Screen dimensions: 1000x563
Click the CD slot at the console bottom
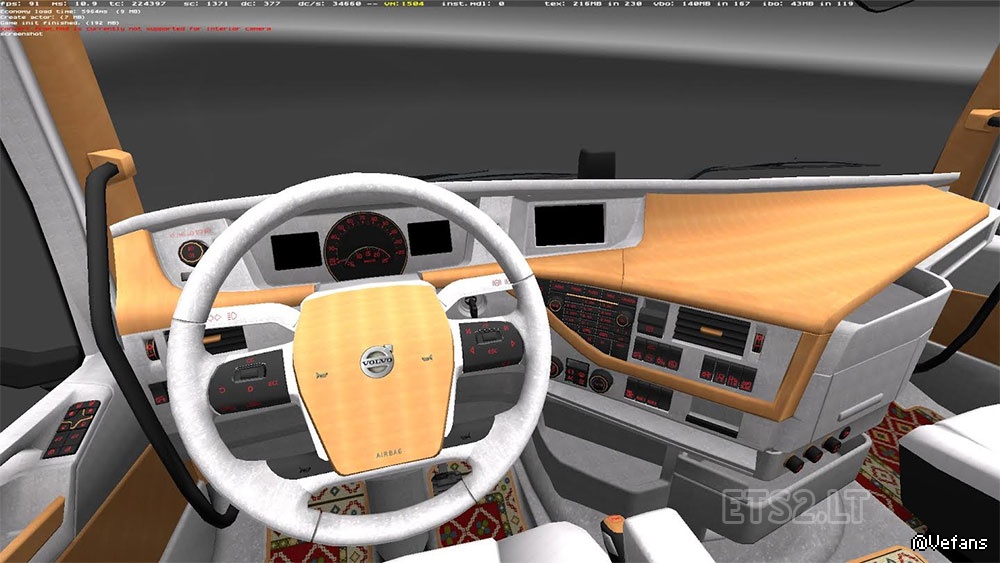click(x=712, y=425)
